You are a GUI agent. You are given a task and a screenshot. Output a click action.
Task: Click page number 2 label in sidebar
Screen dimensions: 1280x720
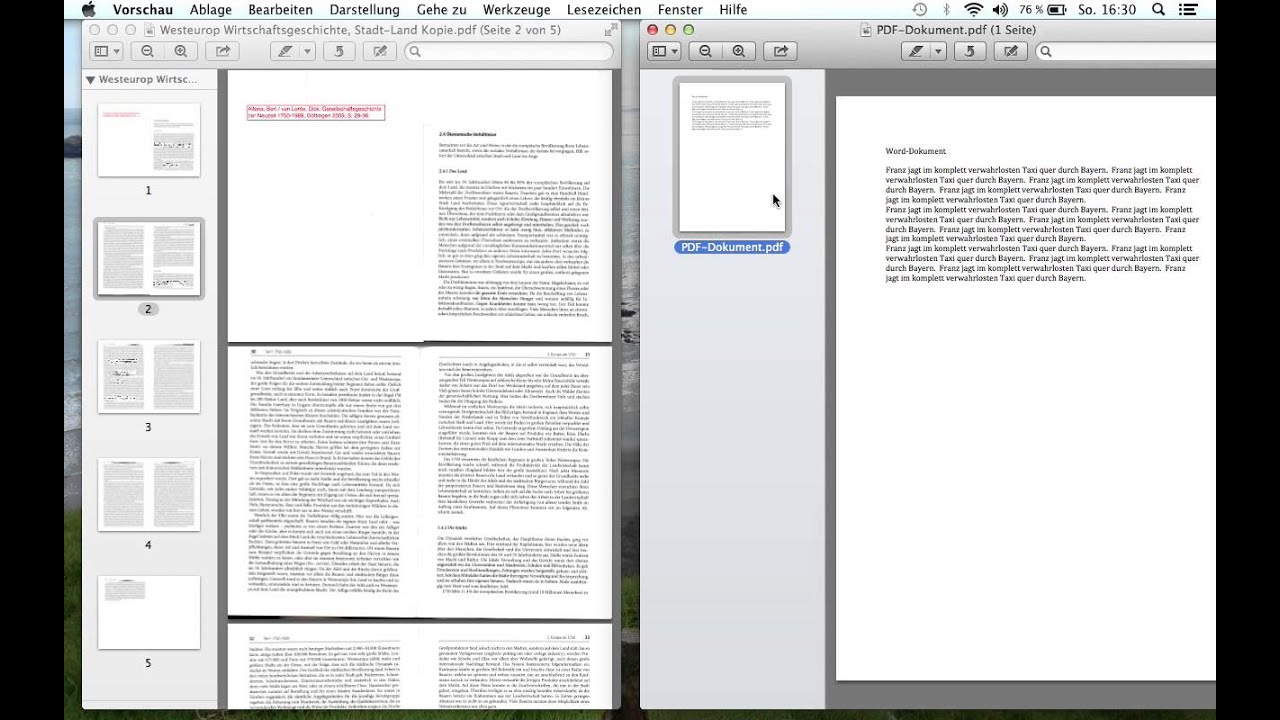148,309
